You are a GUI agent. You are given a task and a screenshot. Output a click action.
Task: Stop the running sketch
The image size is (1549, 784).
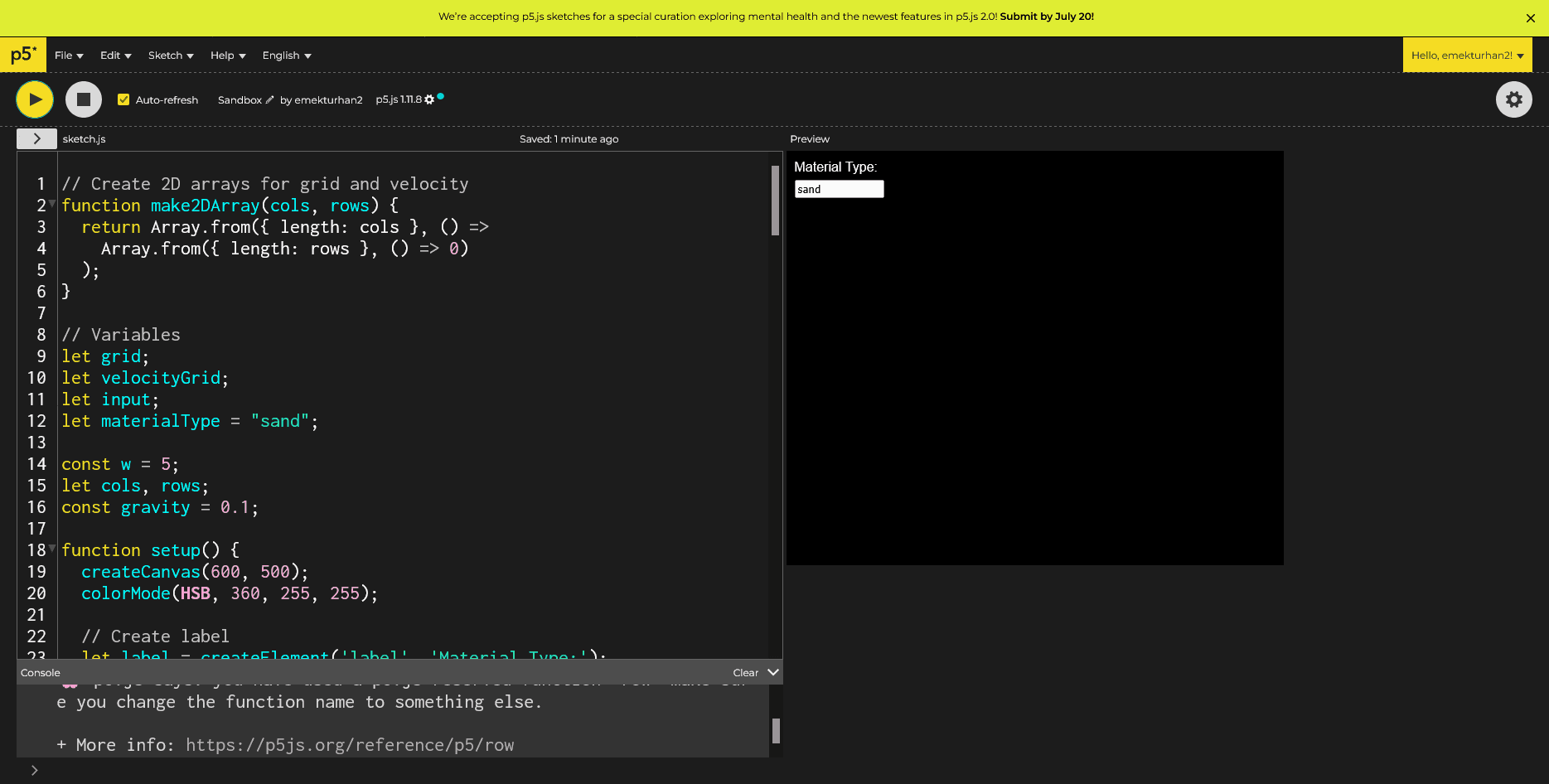pos(83,99)
